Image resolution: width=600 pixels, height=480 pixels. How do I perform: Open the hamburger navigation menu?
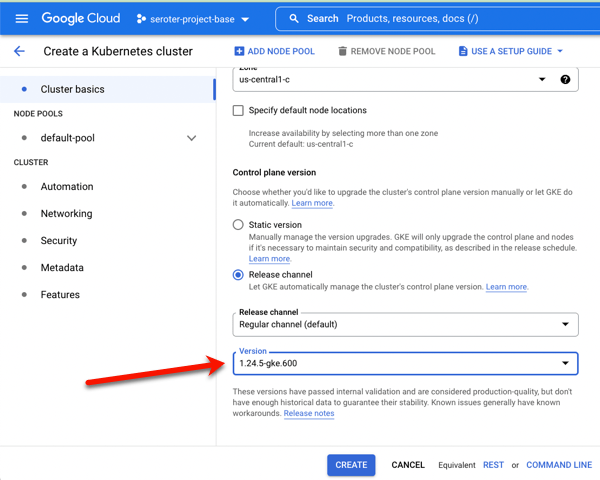pos(21,18)
